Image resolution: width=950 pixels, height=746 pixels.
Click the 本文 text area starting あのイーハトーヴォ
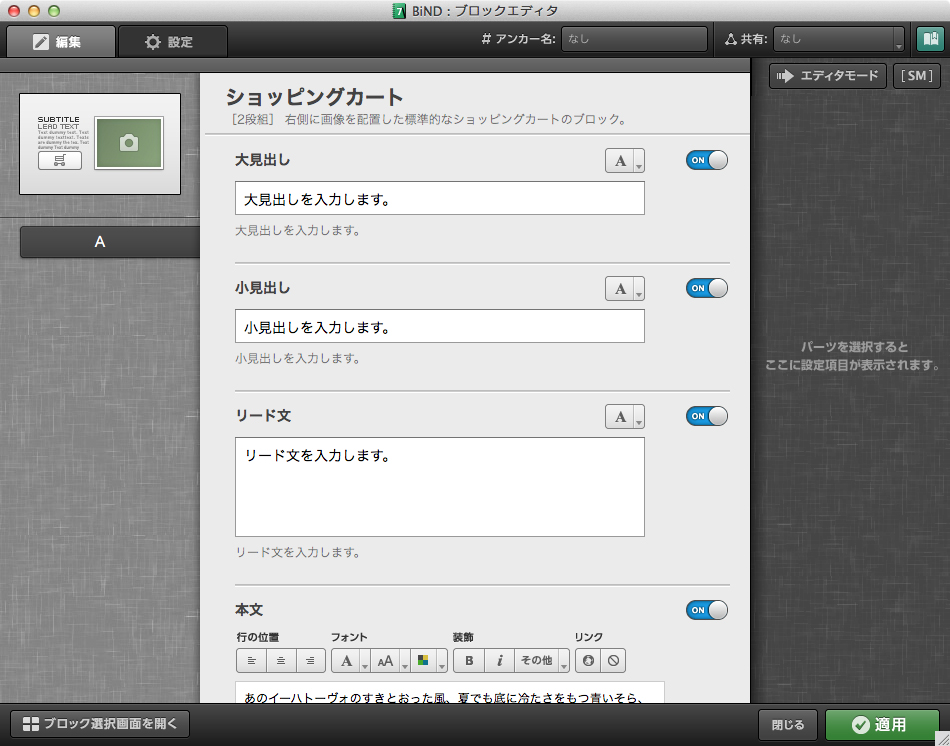click(x=450, y=692)
